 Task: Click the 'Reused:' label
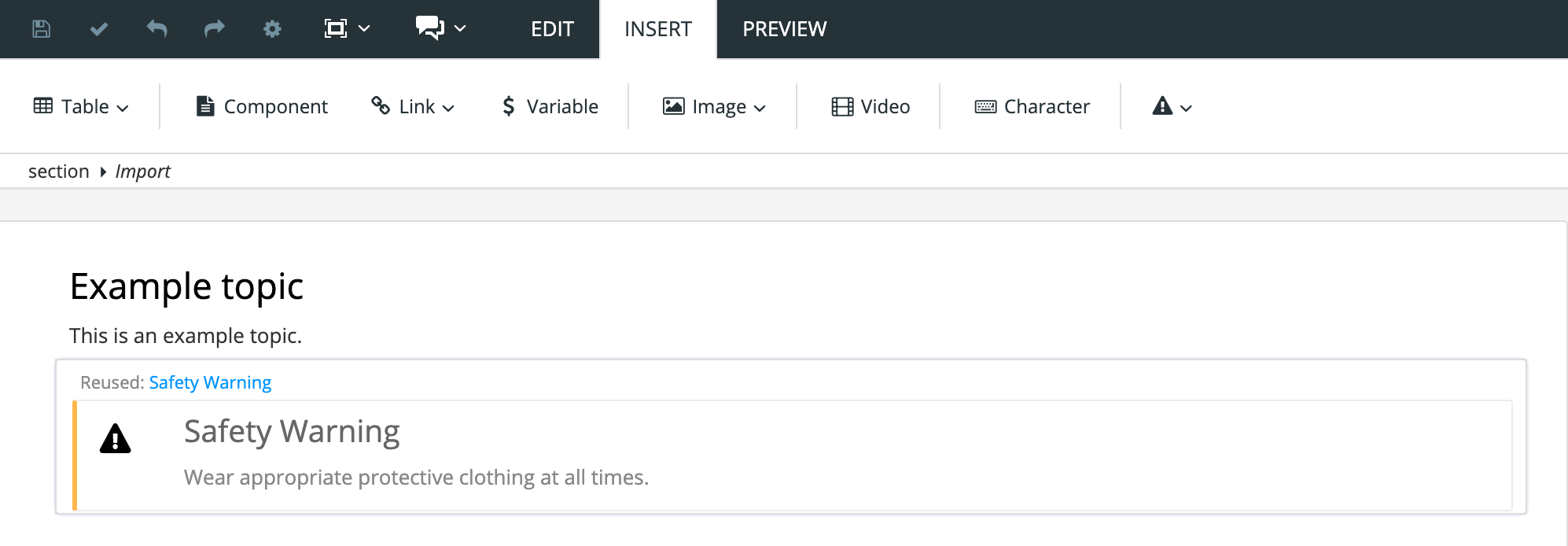point(112,382)
